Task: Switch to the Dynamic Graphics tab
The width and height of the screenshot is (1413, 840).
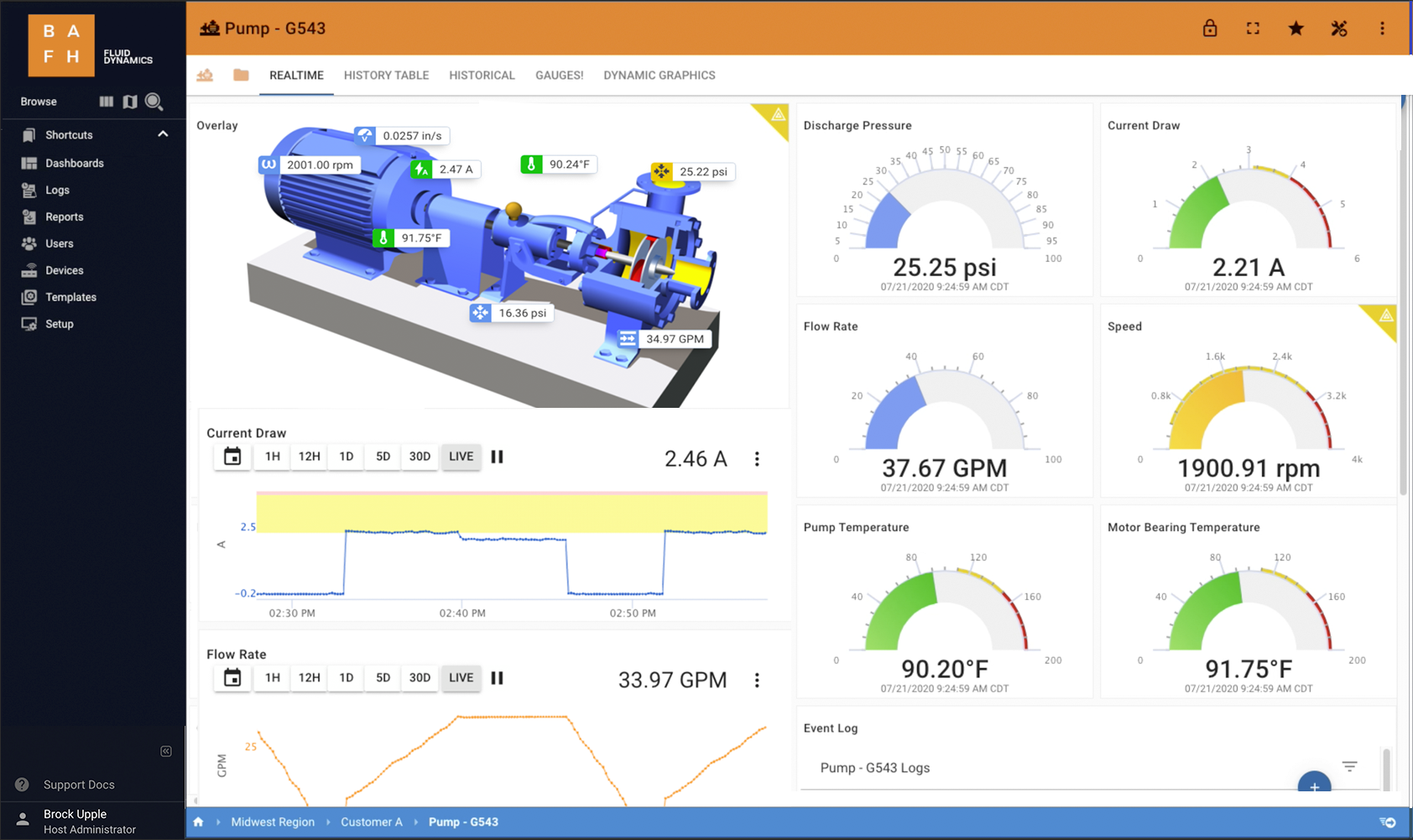Action: pos(659,76)
